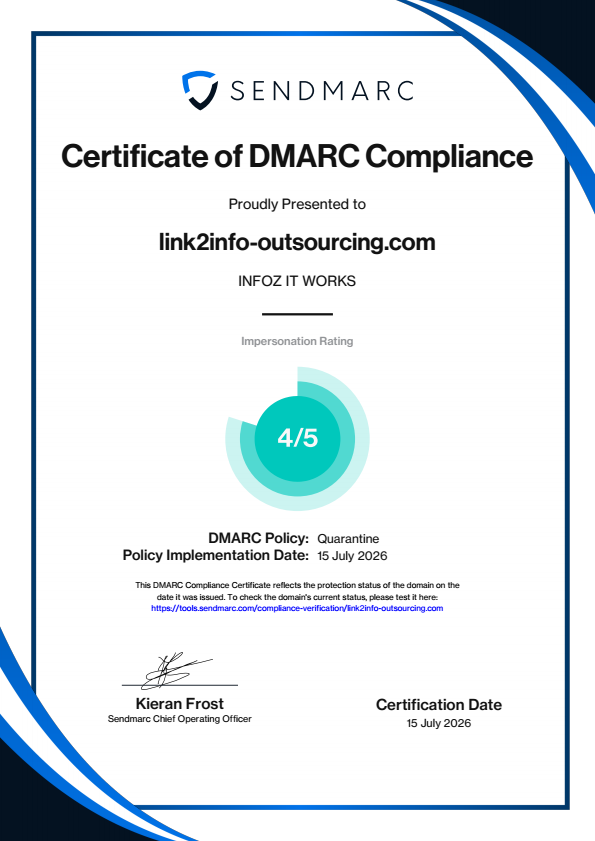This screenshot has width=595, height=841.
Task: Click the domain name 'link2info-outsourcing.com' heading
Action: (297, 242)
